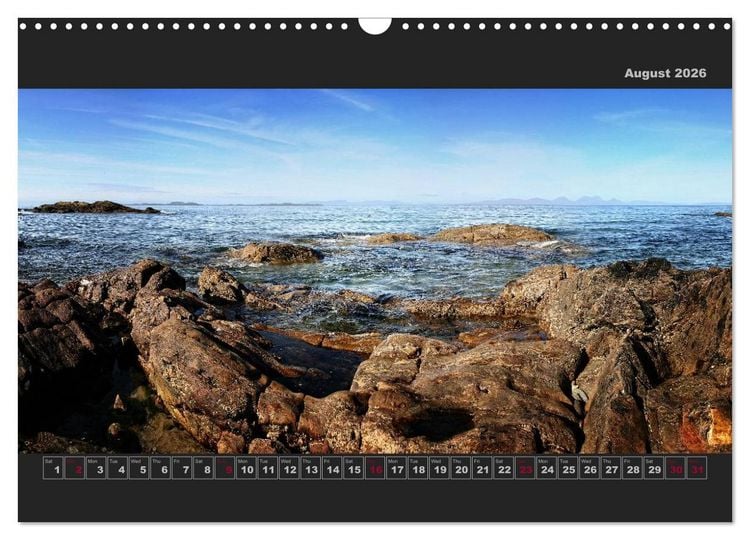Pick day 3 in the date strip

96,468
